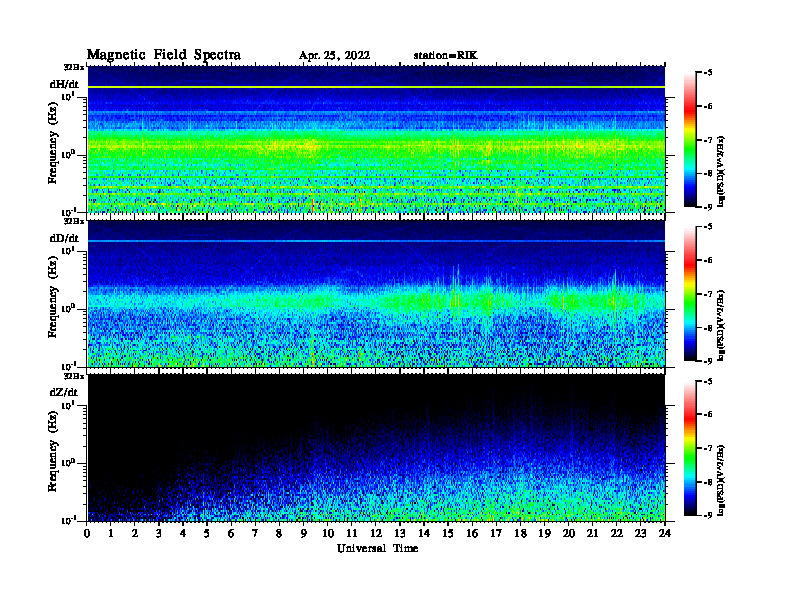Click the color bar beside the dD/dt panel

(x=690, y=294)
